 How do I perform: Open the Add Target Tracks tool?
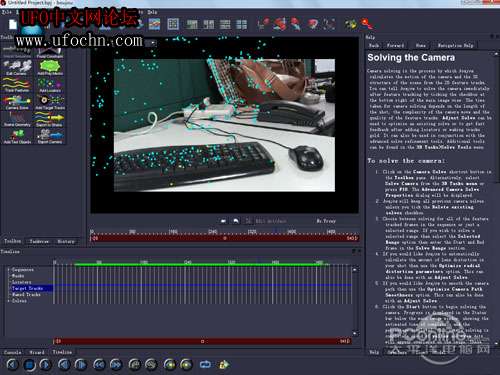point(50,102)
